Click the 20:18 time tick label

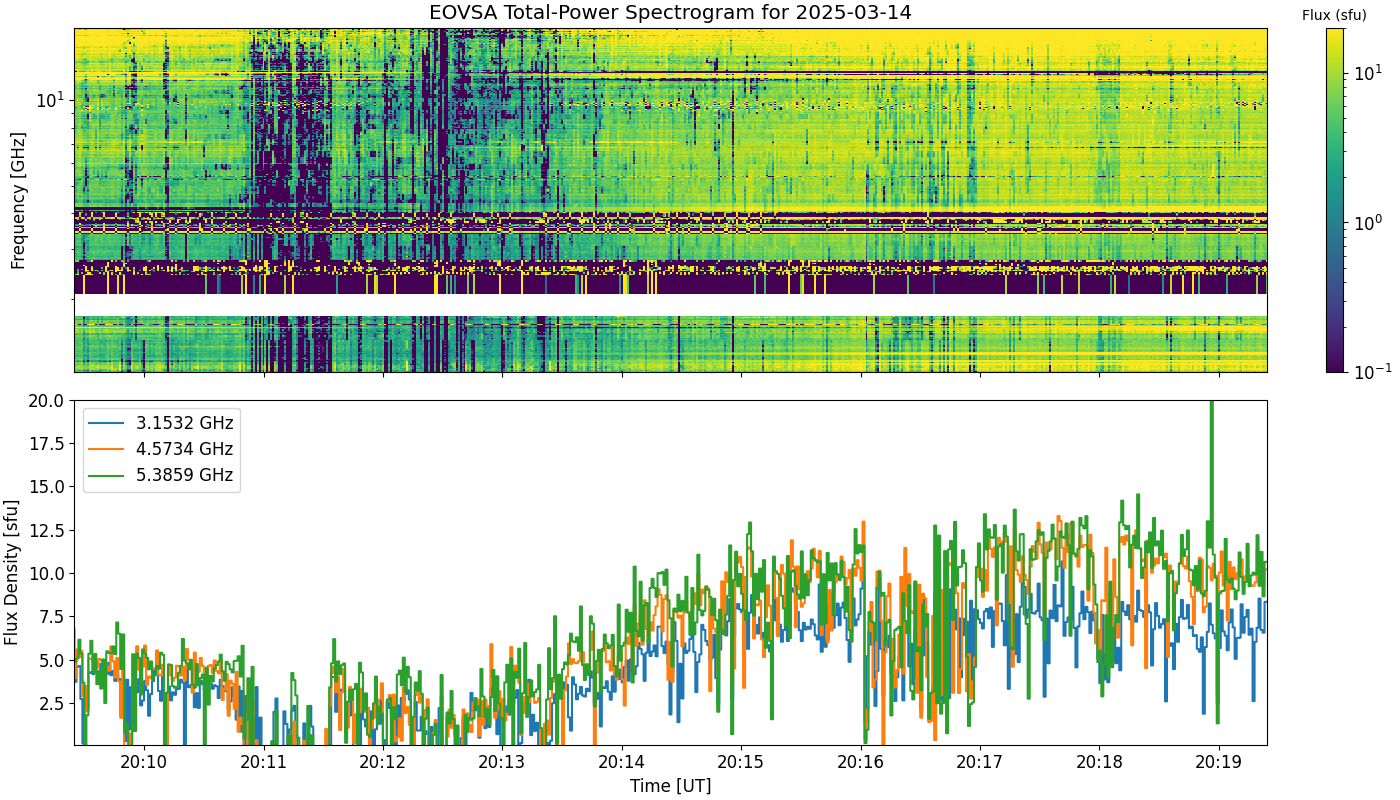[1100, 763]
